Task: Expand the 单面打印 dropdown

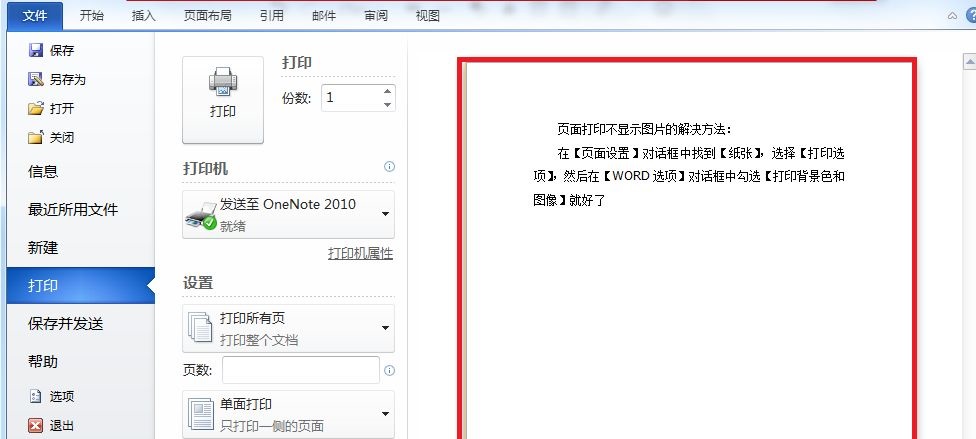Action: (x=385, y=414)
